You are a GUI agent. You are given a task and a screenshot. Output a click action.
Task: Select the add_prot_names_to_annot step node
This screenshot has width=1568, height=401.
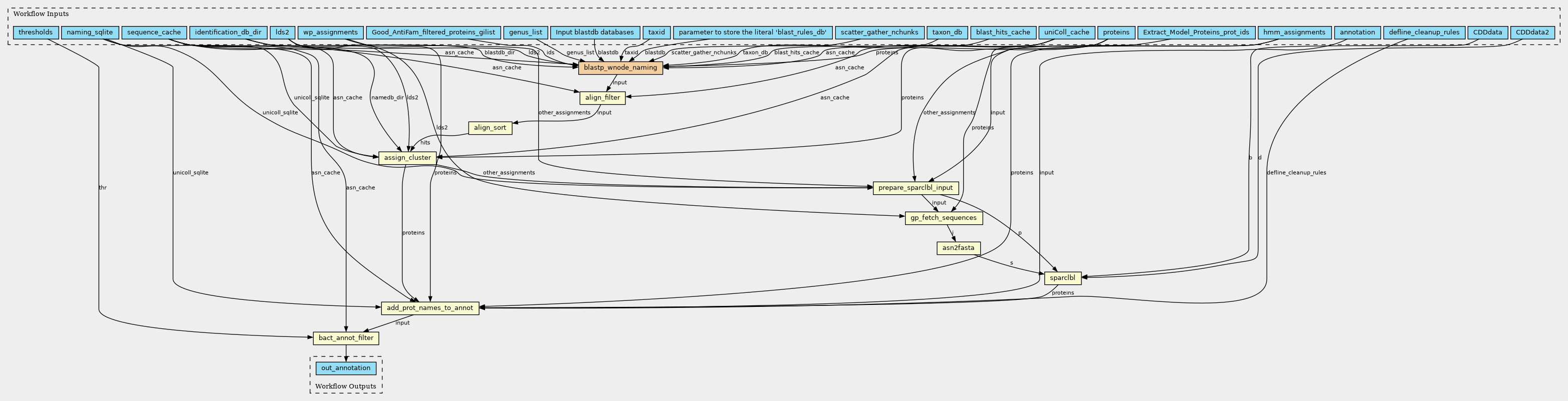coord(430,308)
